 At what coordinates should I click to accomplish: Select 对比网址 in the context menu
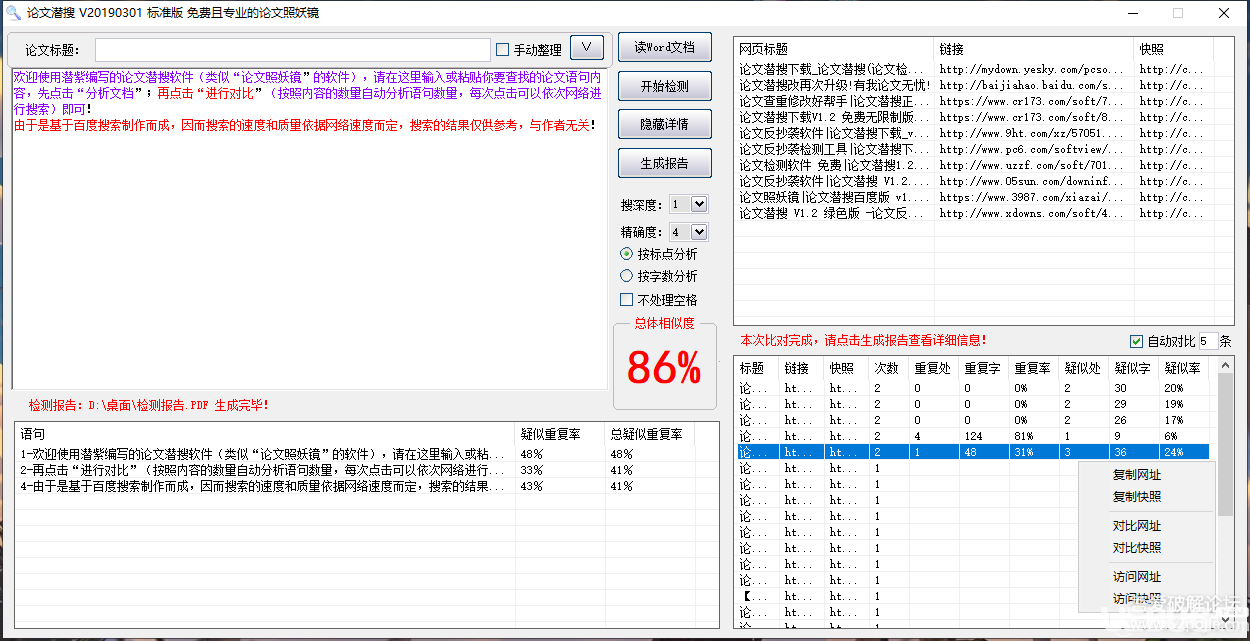click(1137, 526)
